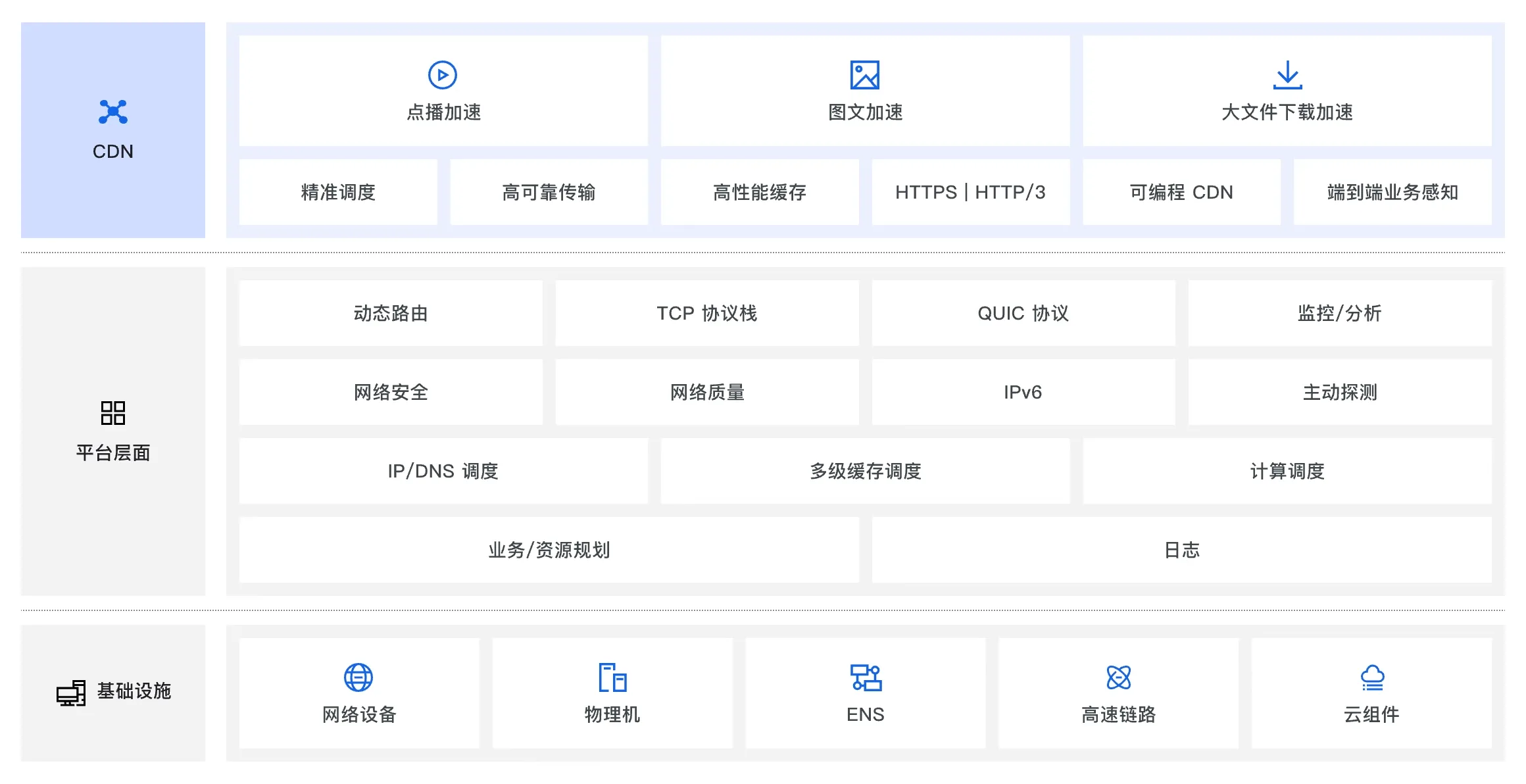Select the 可编程 CDN block
The height and width of the screenshot is (784, 1526).
[1181, 192]
